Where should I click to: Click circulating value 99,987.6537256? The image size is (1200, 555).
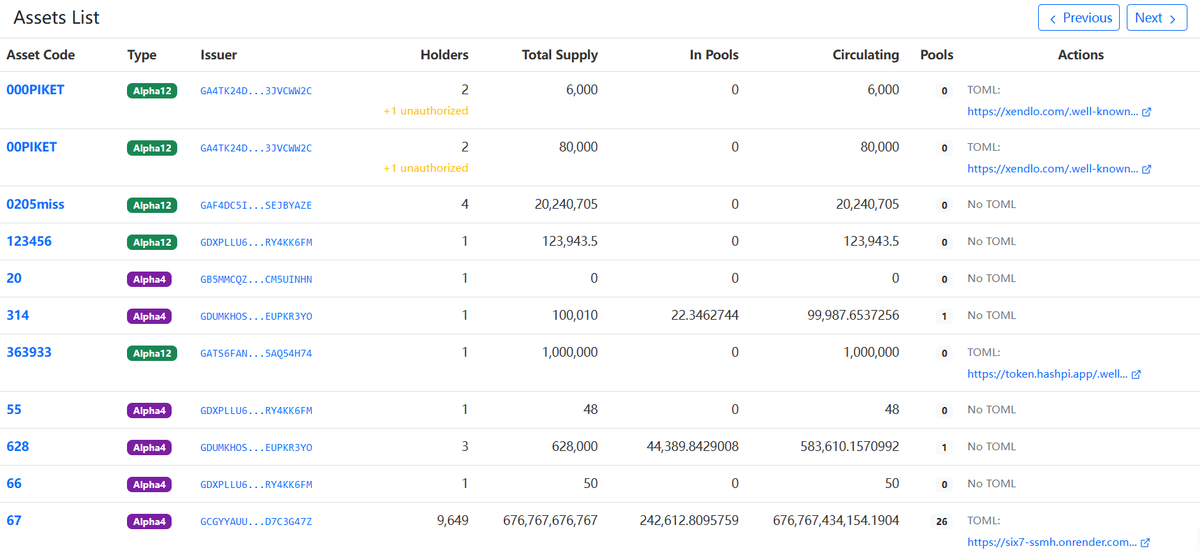click(853, 315)
